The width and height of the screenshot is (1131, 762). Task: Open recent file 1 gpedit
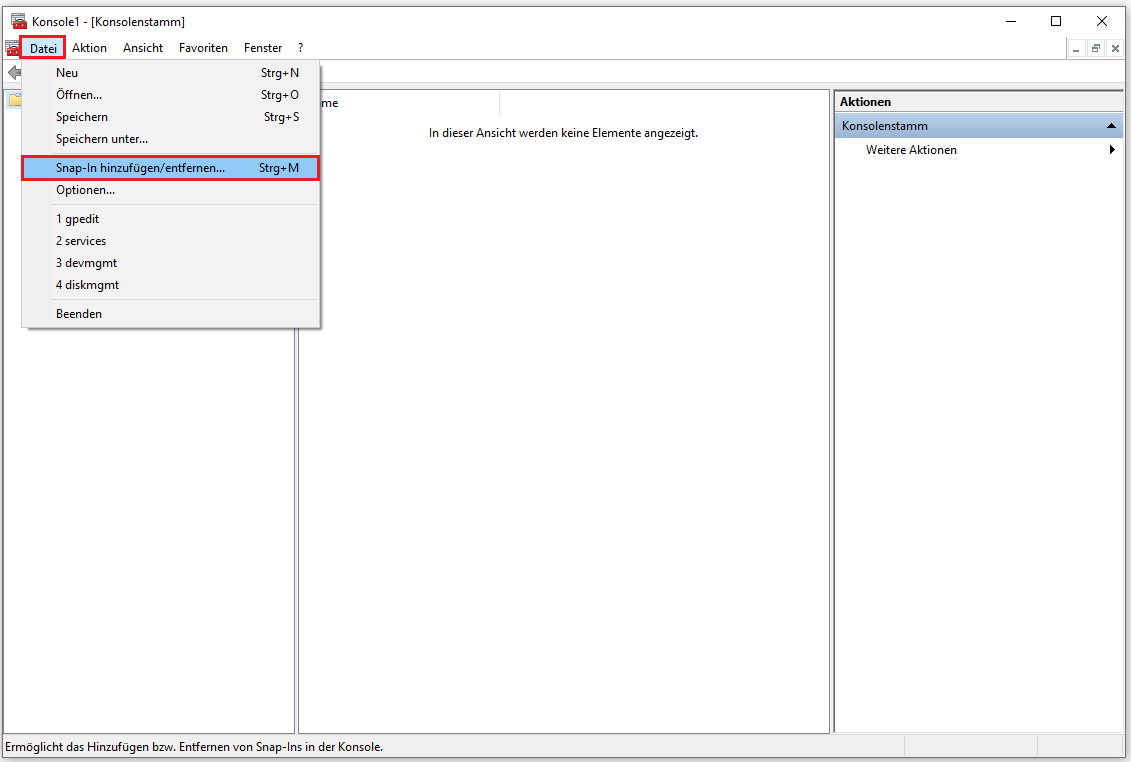pos(171,219)
